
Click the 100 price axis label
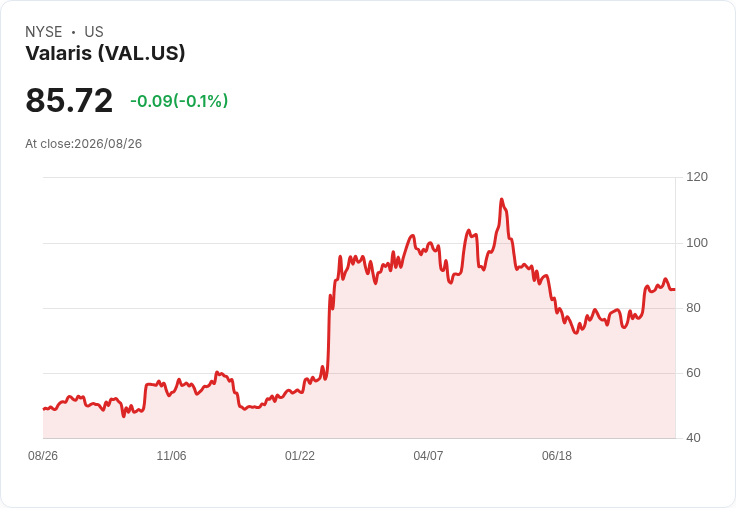point(697,243)
